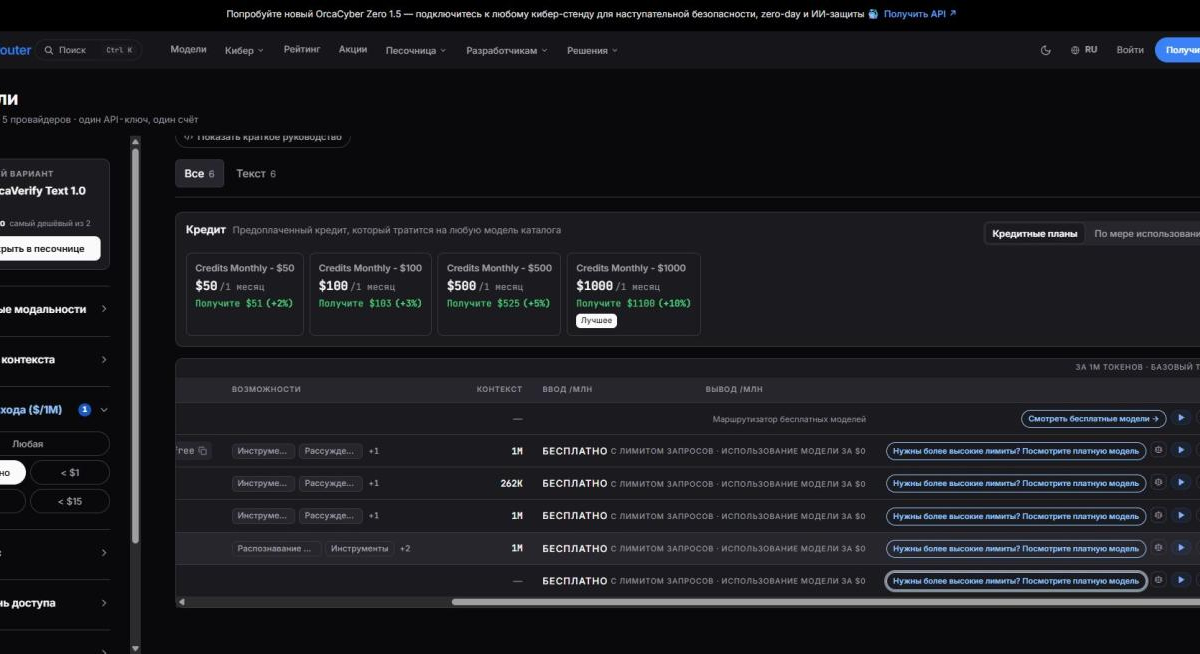Click the table's horizontal scroll left arrow
The image size is (1200, 654).
click(181, 602)
